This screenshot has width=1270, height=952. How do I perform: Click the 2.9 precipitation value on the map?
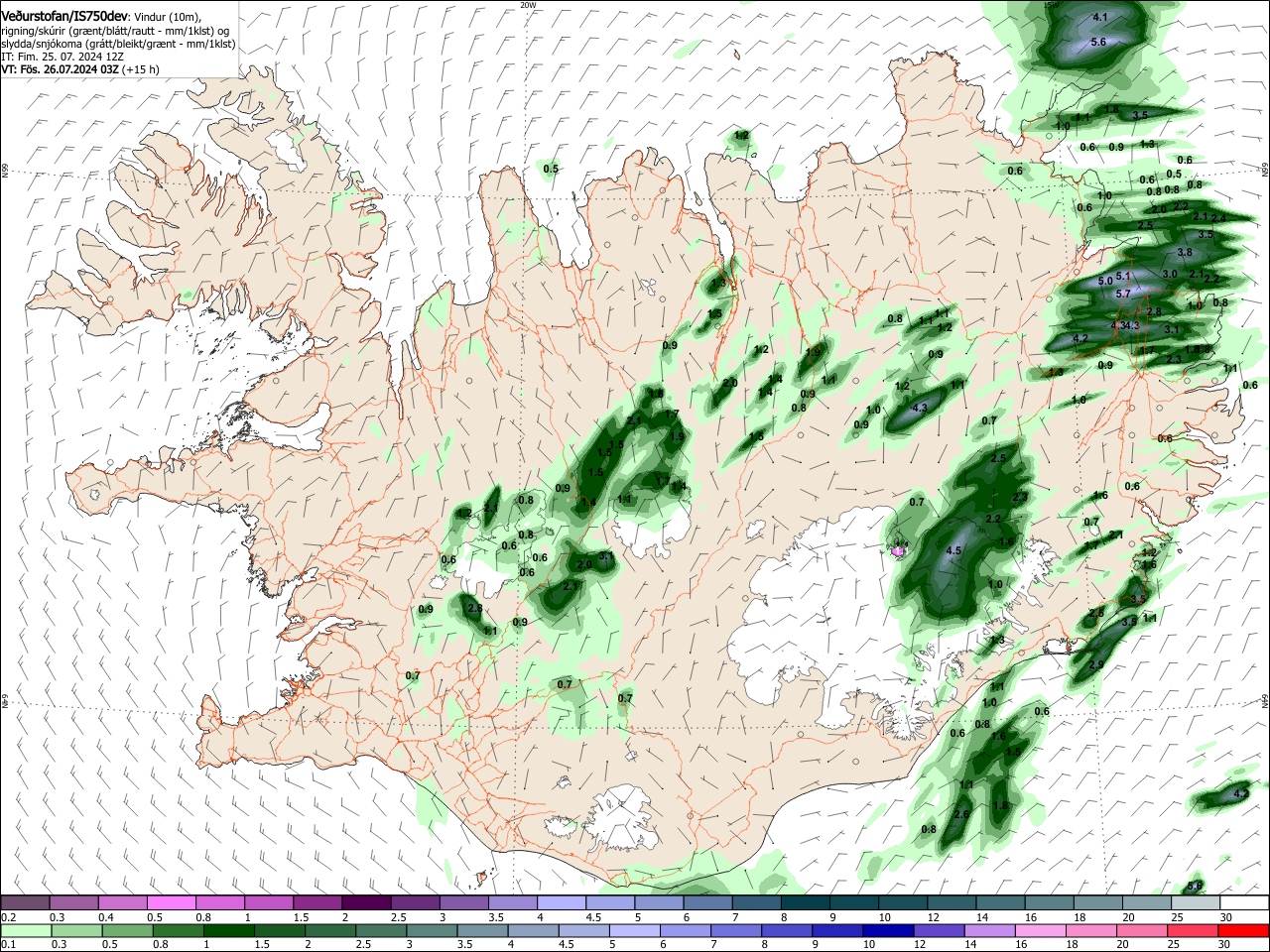coord(1096,665)
